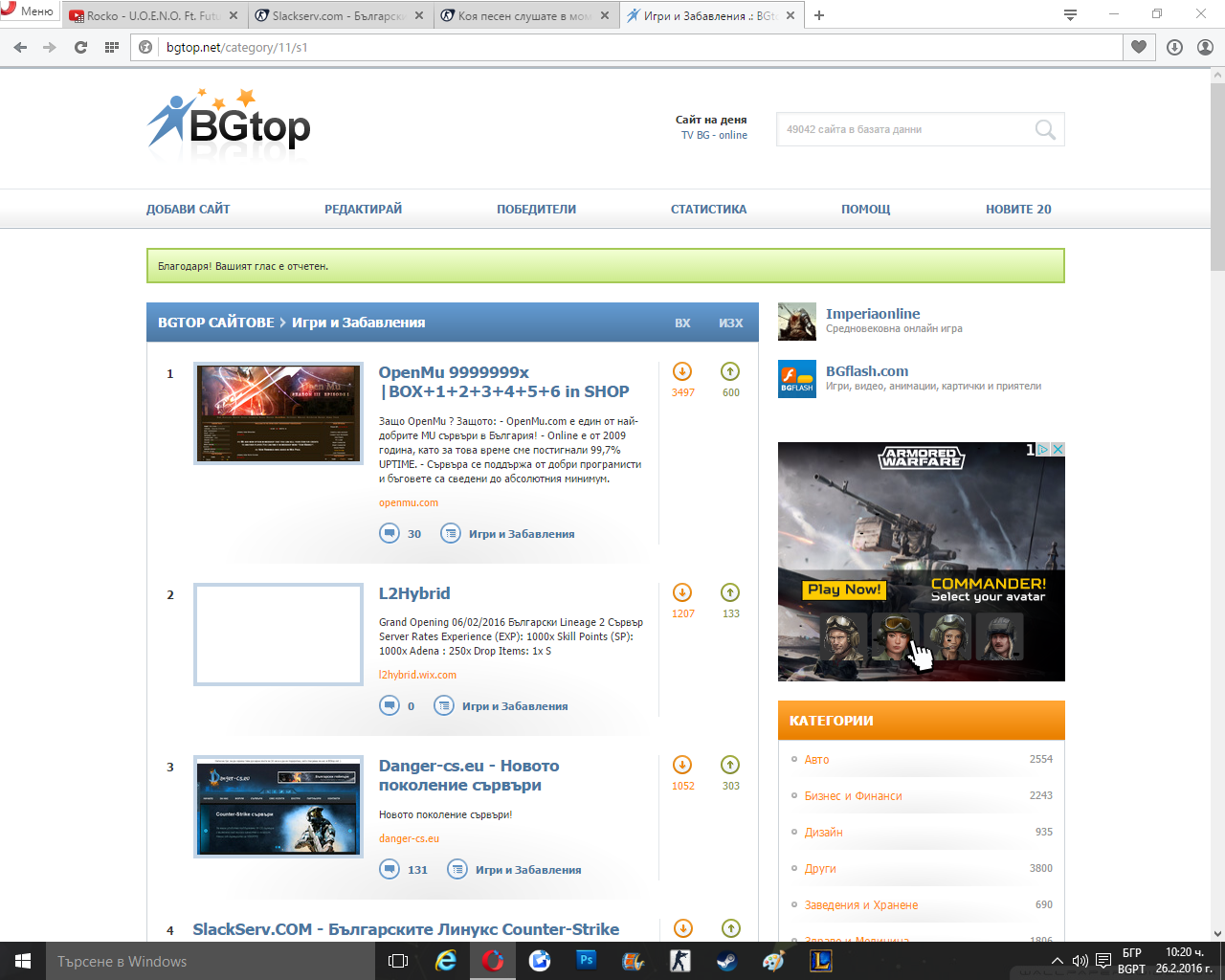Open the 'ПОБЕДИТЕЛИ' menu item
The height and width of the screenshot is (980, 1225).
click(x=536, y=209)
